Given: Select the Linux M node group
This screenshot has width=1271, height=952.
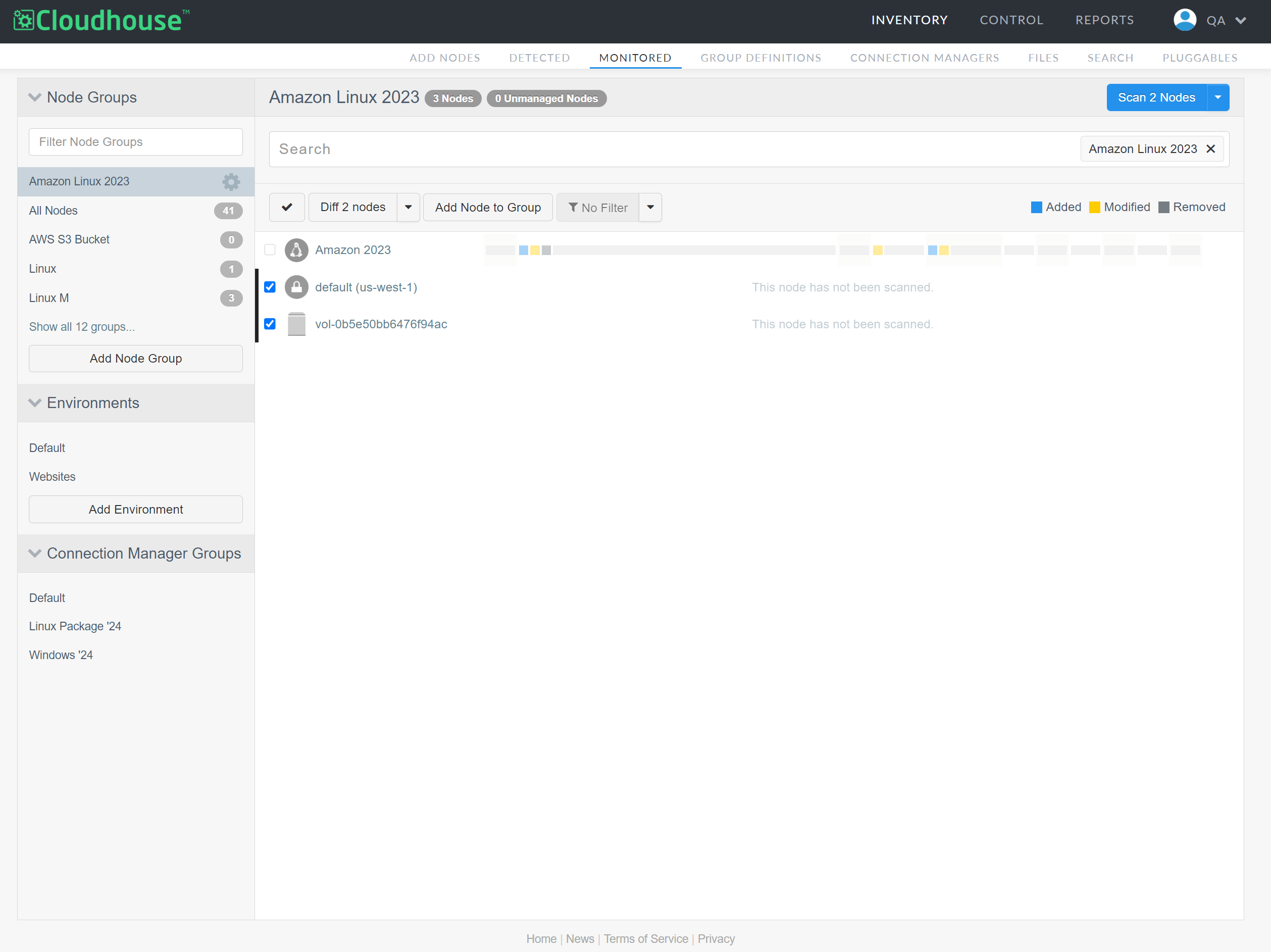Looking at the screenshot, I should pos(136,298).
